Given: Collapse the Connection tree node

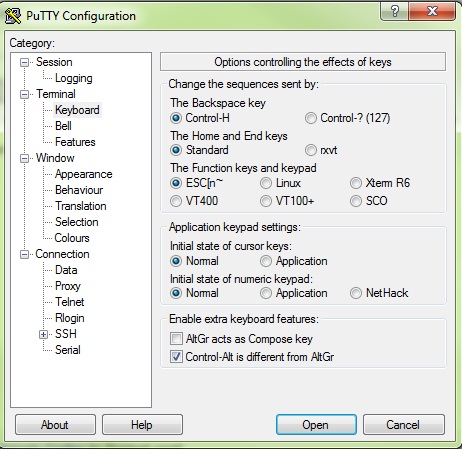Looking at the screenshot, I should point(24,254).
